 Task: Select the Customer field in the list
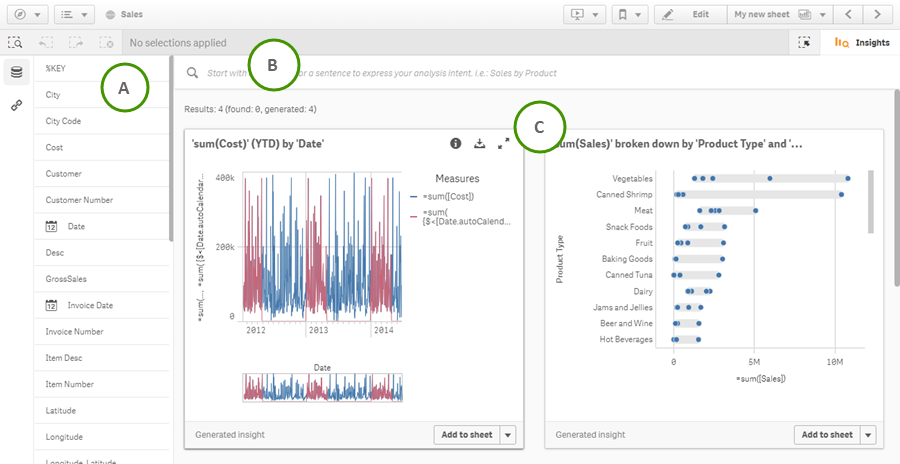coord(64,174)
